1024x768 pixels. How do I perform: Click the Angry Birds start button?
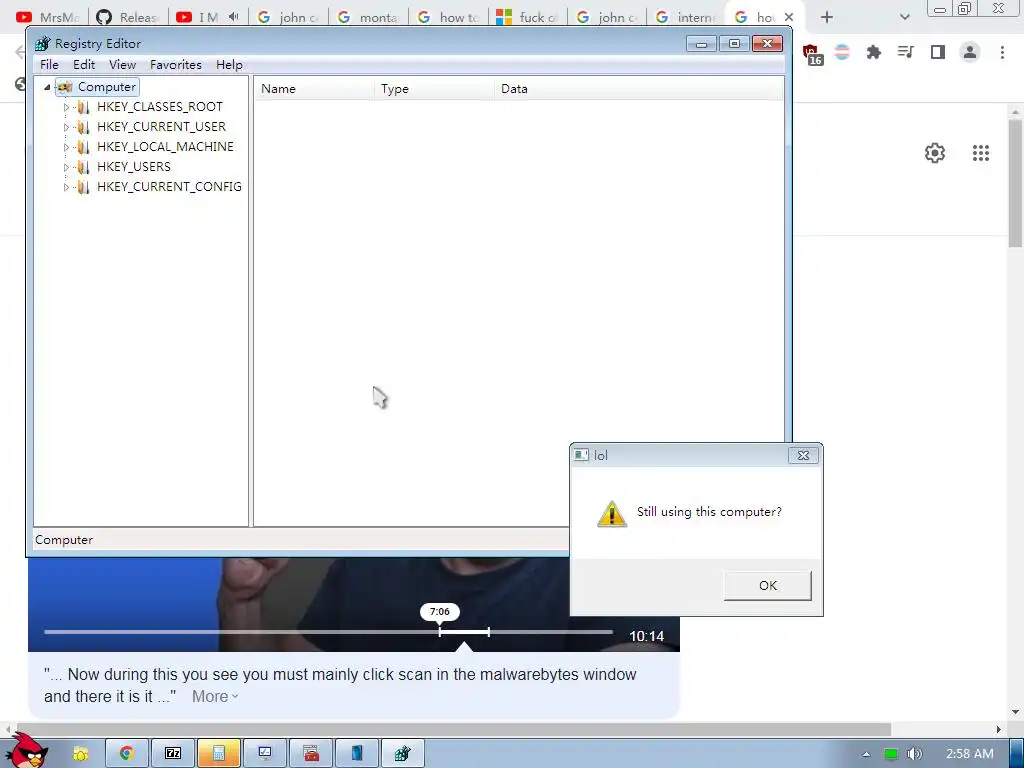point(26,750)
